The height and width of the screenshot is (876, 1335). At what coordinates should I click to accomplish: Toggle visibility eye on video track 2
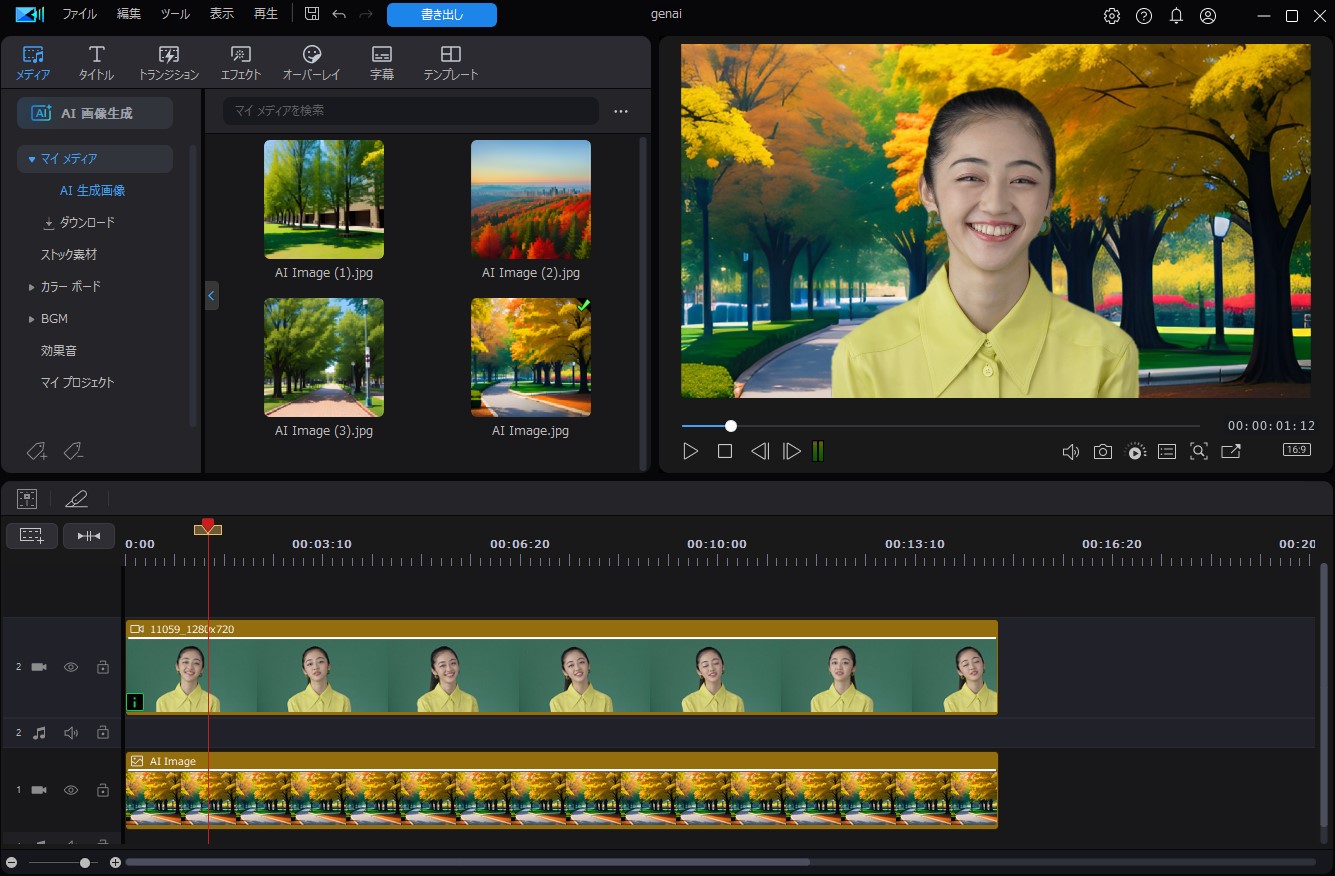pos(71,667)
